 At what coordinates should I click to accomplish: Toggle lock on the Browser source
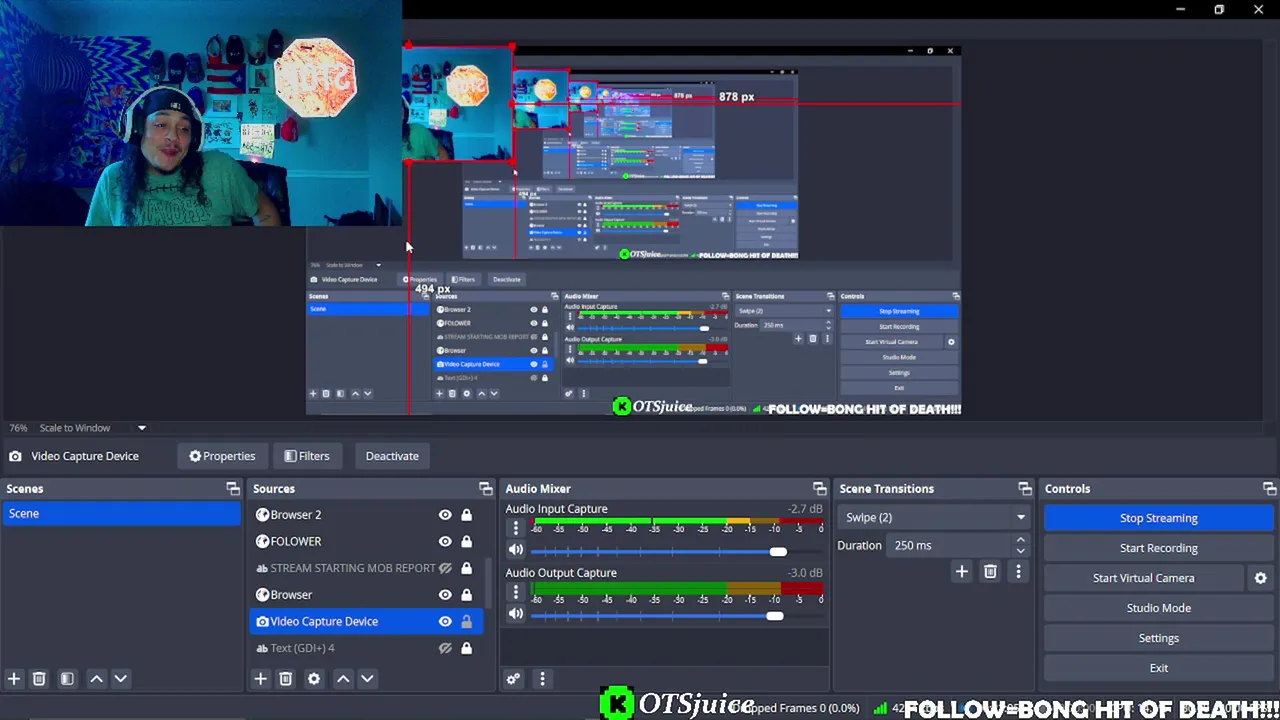(x=466, y=595)
